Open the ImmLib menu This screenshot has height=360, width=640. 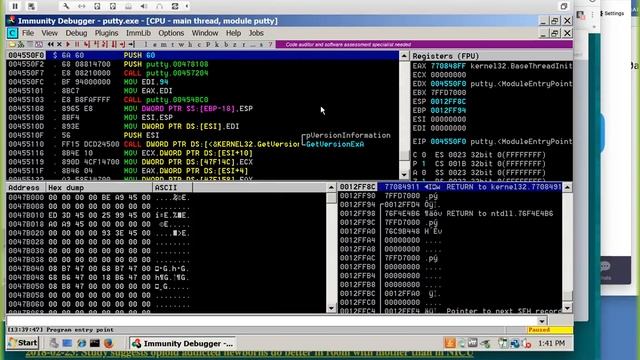point(138,33)
